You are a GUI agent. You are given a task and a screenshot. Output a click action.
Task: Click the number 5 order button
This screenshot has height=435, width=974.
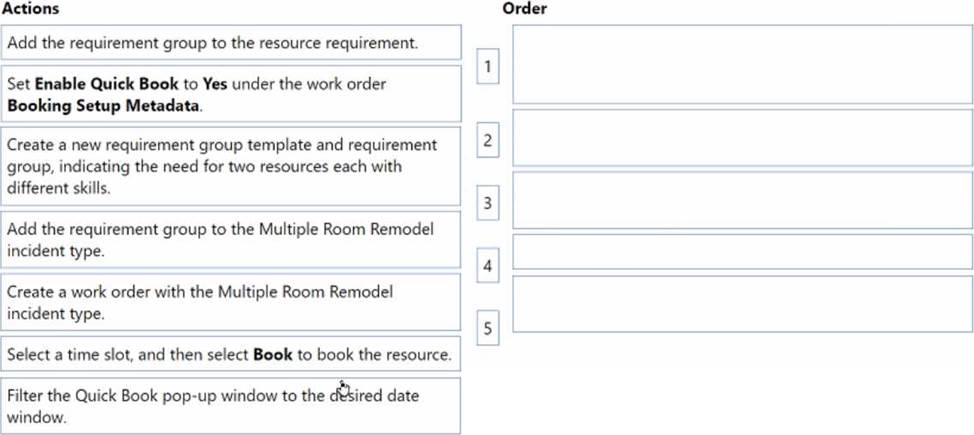pyautogui.click(x=488, y=327)
